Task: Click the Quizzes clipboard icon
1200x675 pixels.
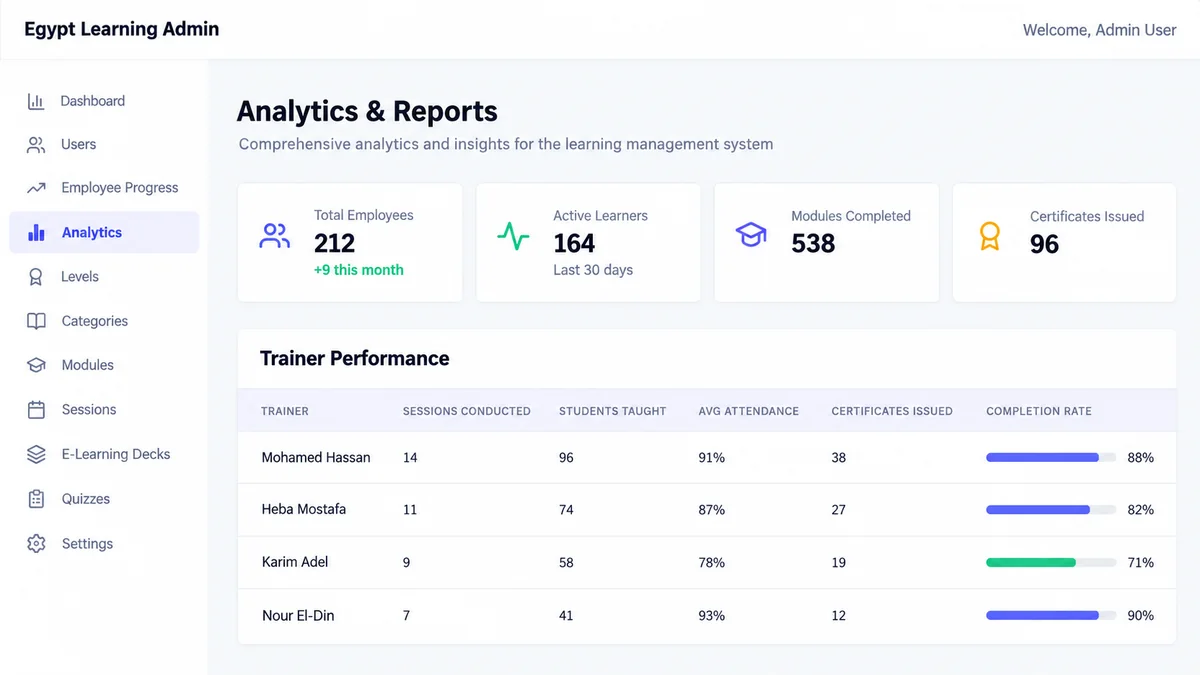Action: click(x=36, y=499)
